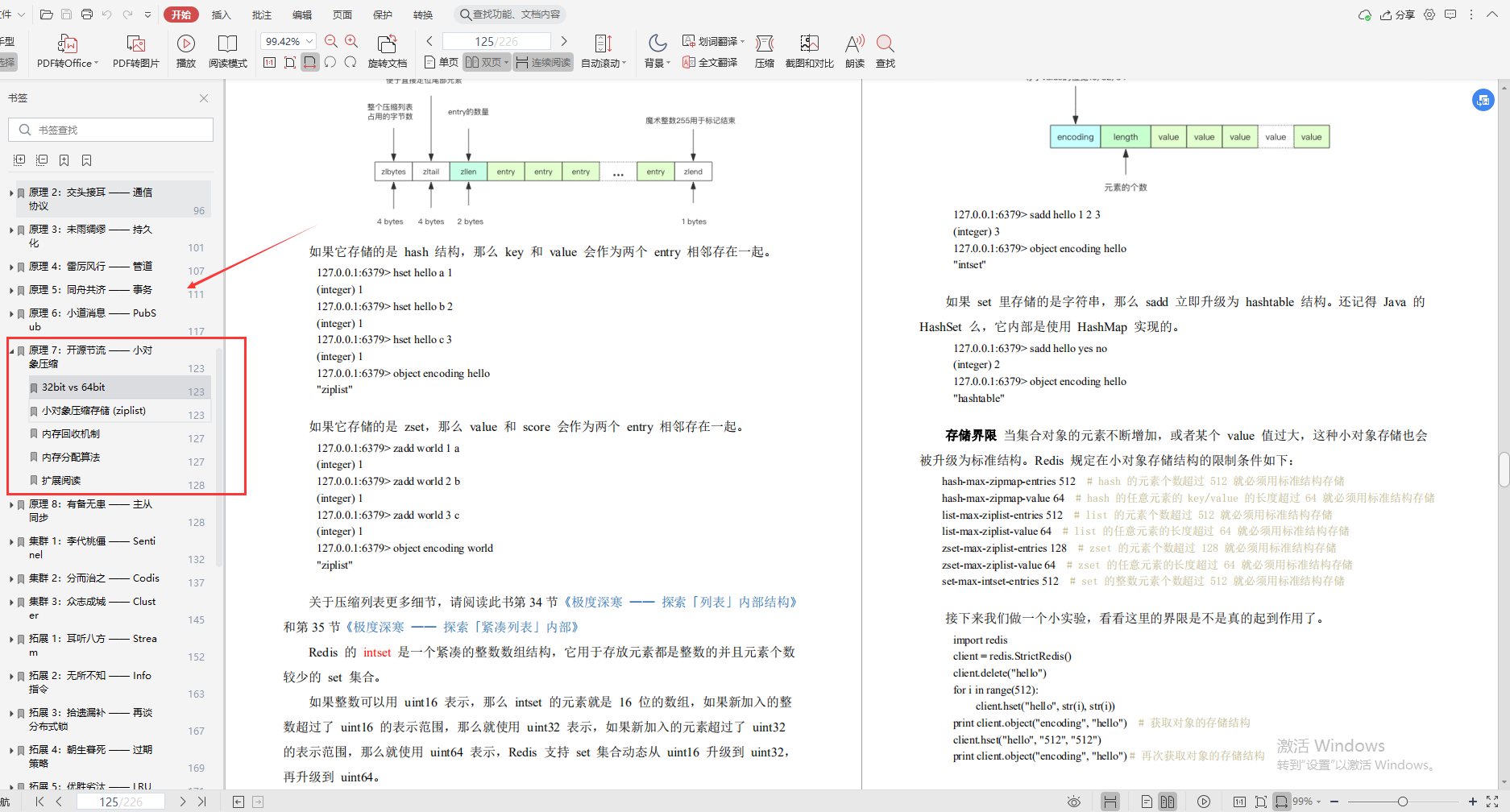Select bookmark 小对象压缩存储 (ziplist)
This screenshot has height=812, width=1510.
[119, 411]
